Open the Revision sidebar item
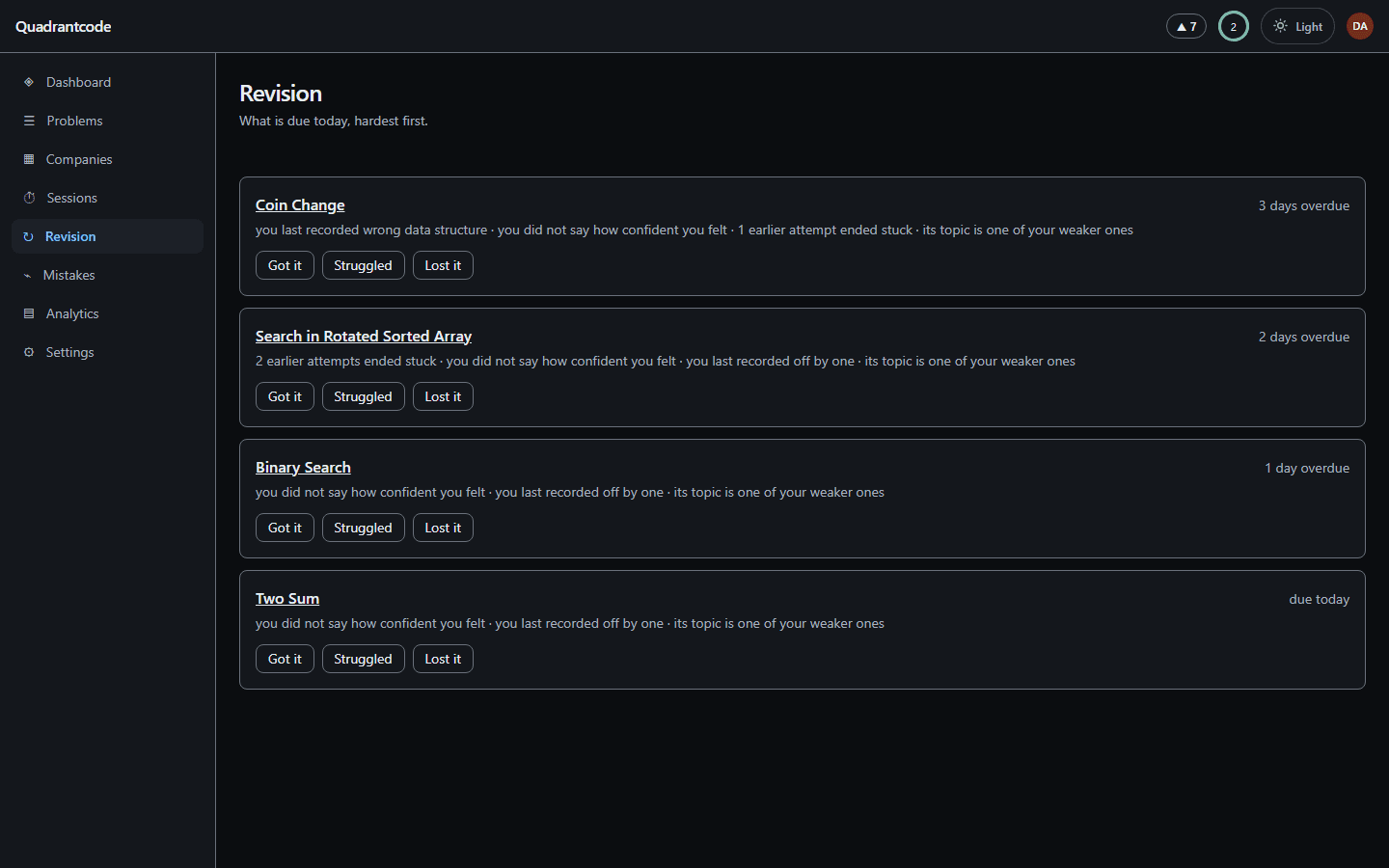Viewport: 1389px width, 868px height. coord(107,236)
